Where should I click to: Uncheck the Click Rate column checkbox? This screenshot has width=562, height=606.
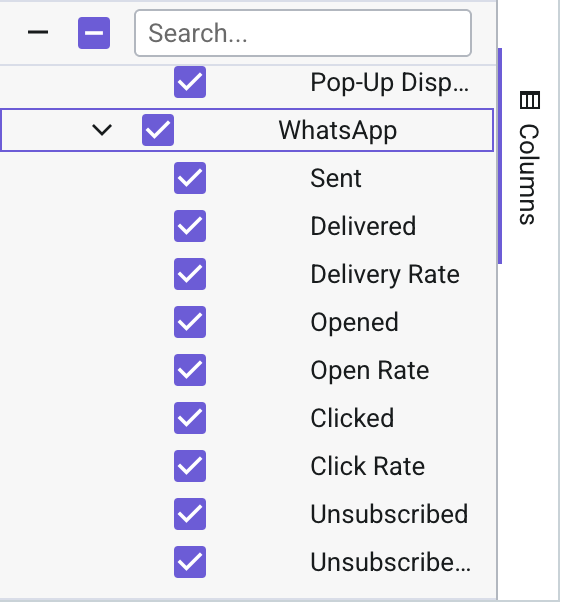pos(190,466)
